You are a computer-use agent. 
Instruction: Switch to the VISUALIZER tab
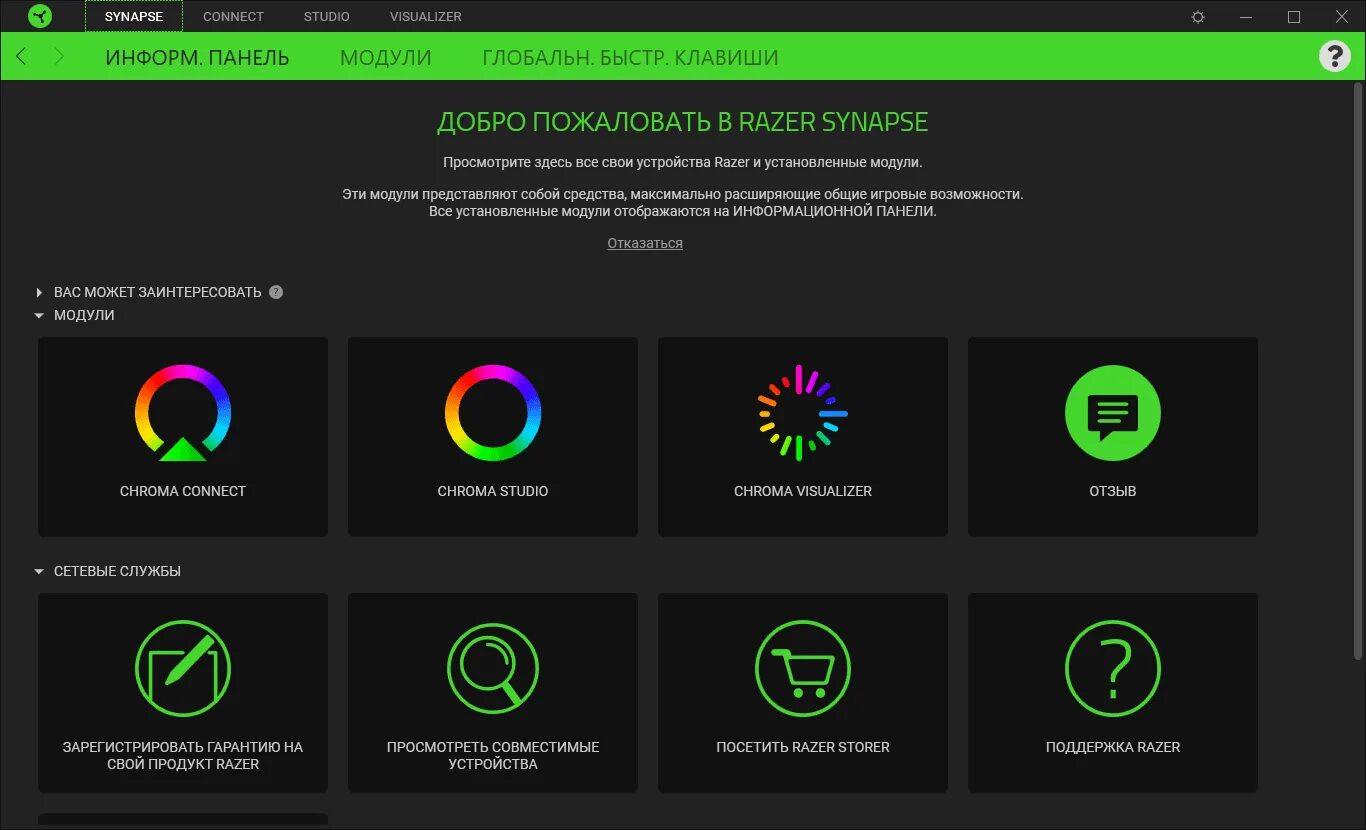(x=426, y=17)
